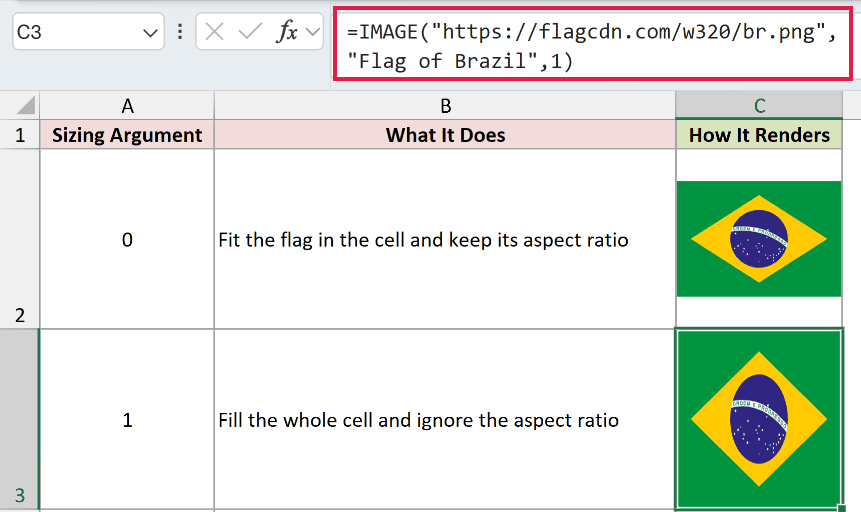Select row 1 header

click(x=20, y=135)
